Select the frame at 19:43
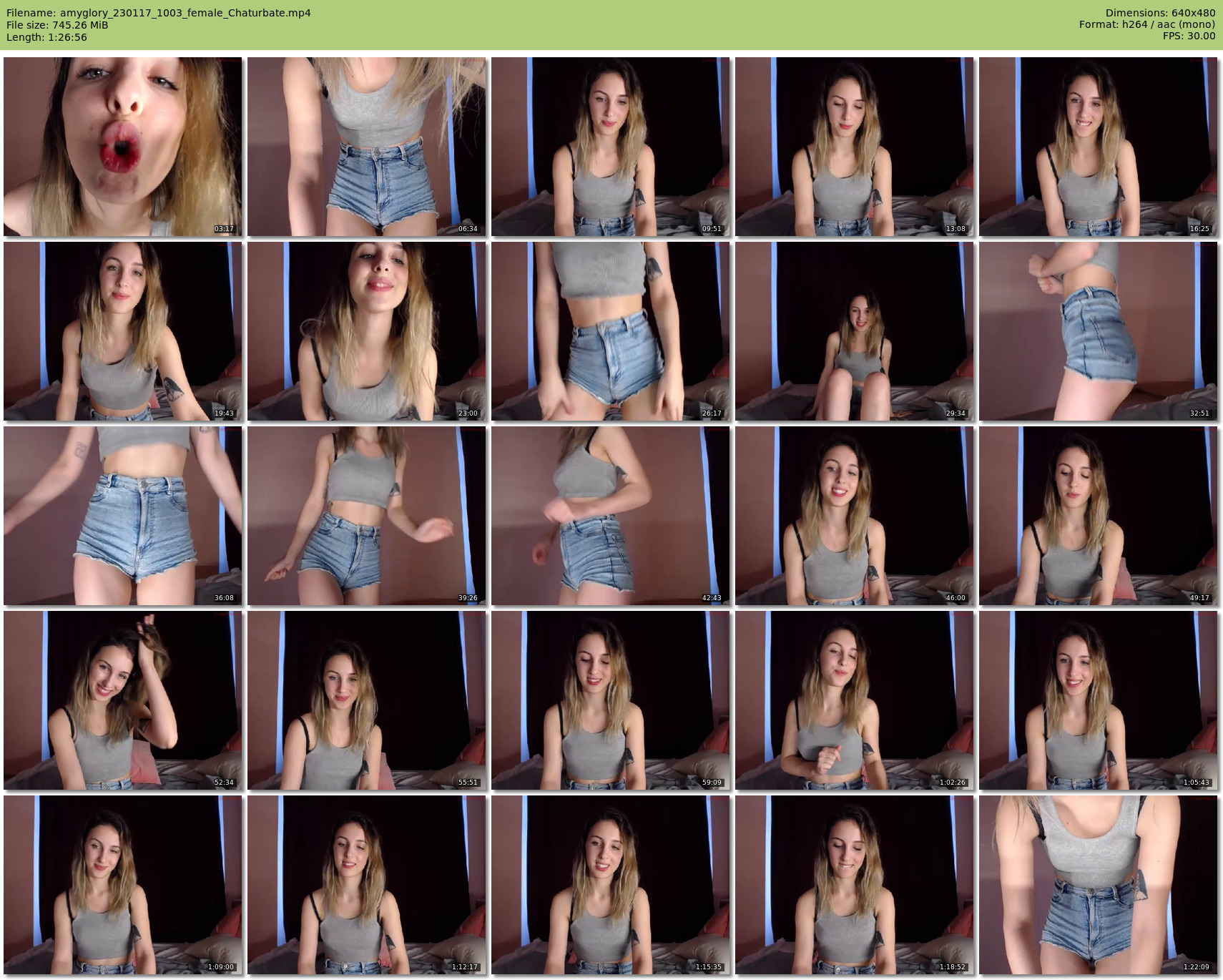Viewport: 1223px width, 980px height. point(122,331)
